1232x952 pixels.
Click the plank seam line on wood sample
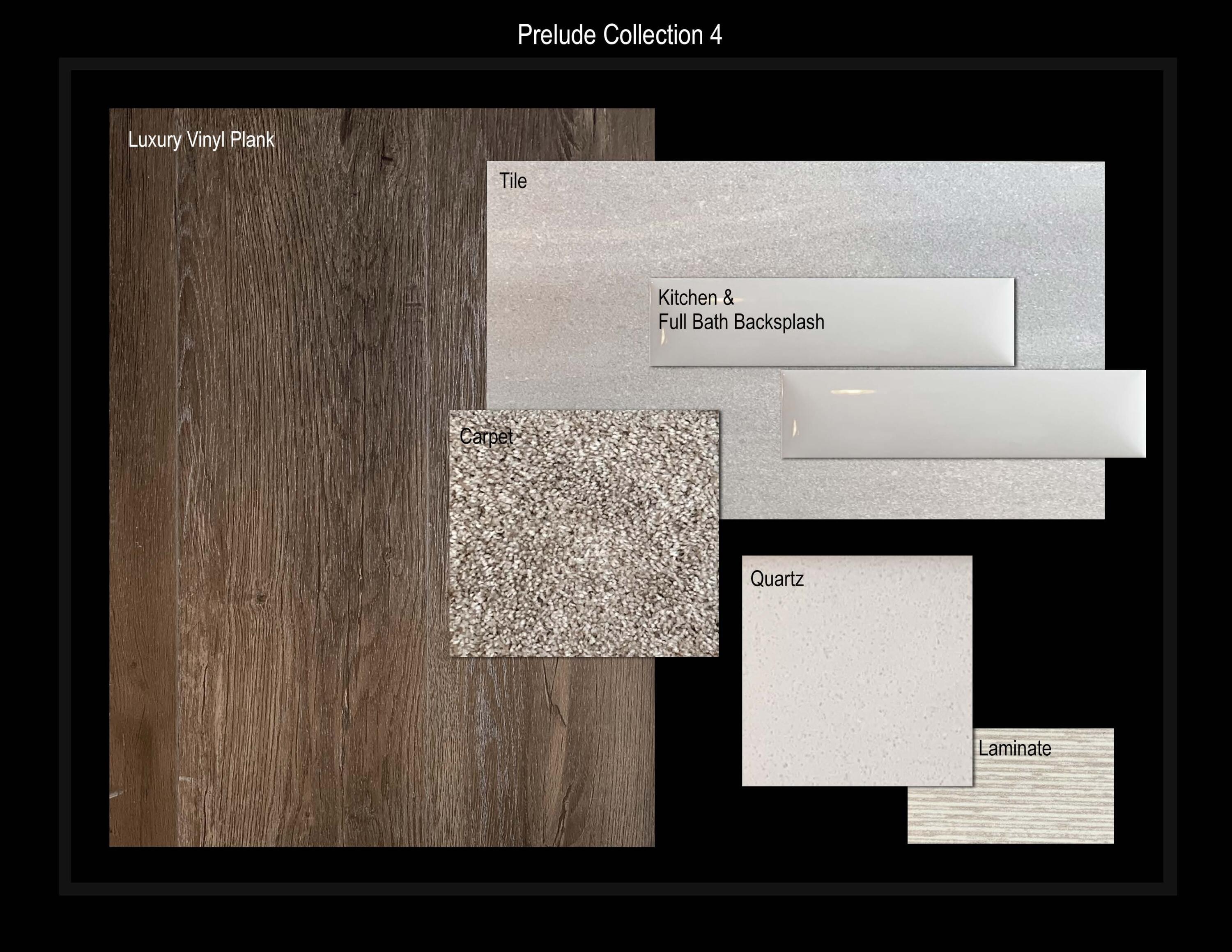pyautogui.click(x=177, y=451)
